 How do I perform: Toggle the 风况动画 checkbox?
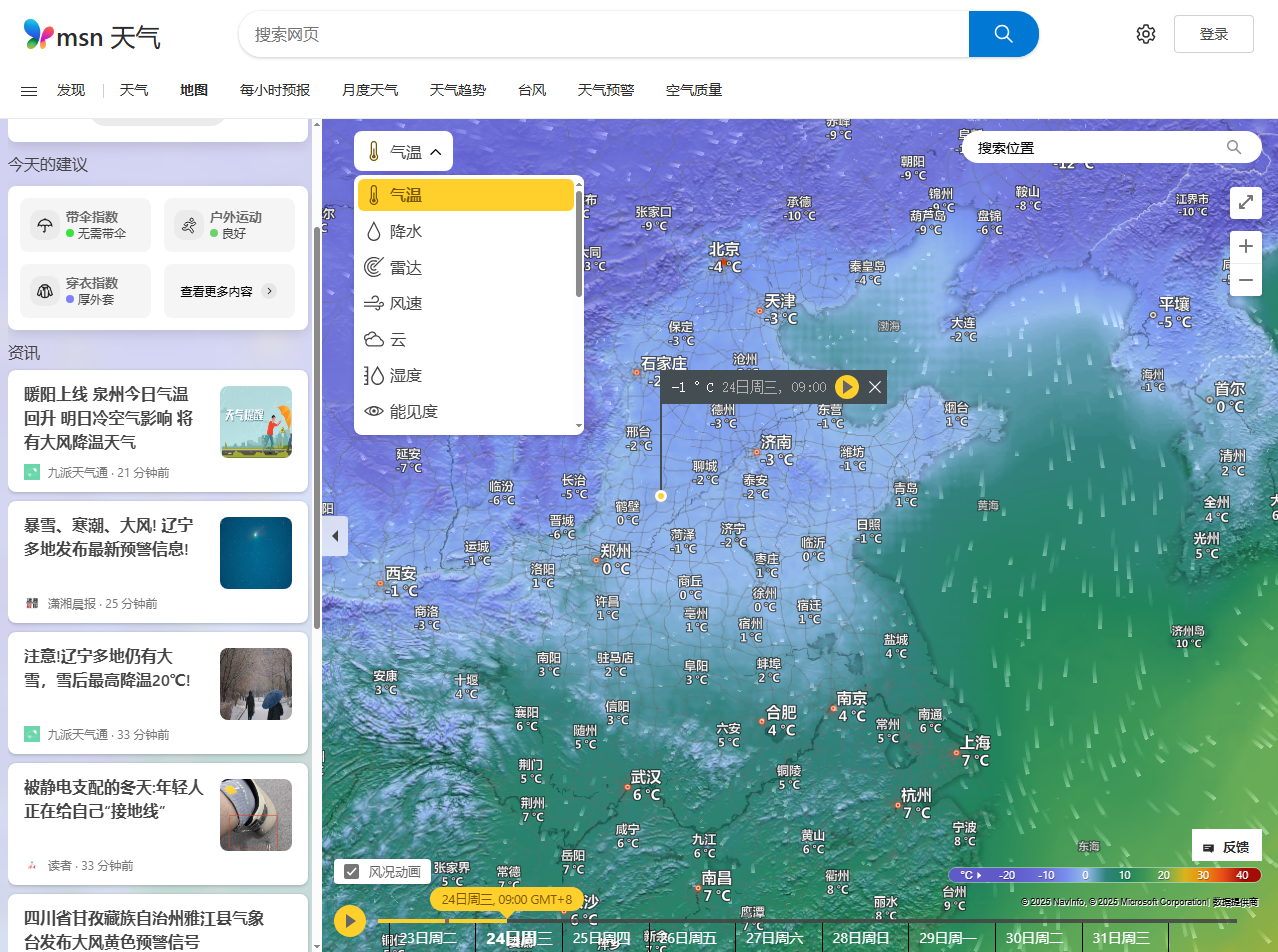[x=352, y=871]
